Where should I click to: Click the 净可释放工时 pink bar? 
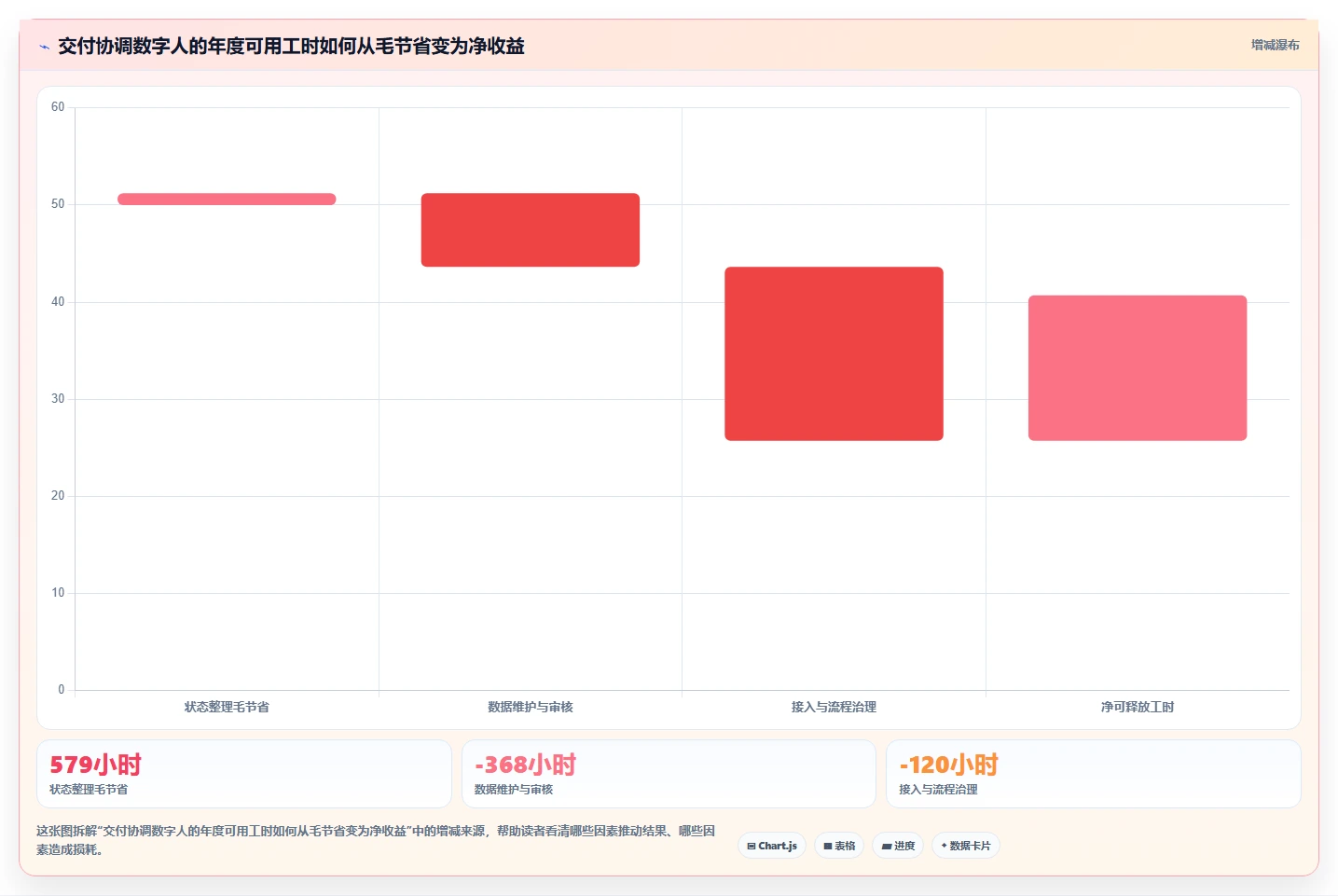point(1138,368)
